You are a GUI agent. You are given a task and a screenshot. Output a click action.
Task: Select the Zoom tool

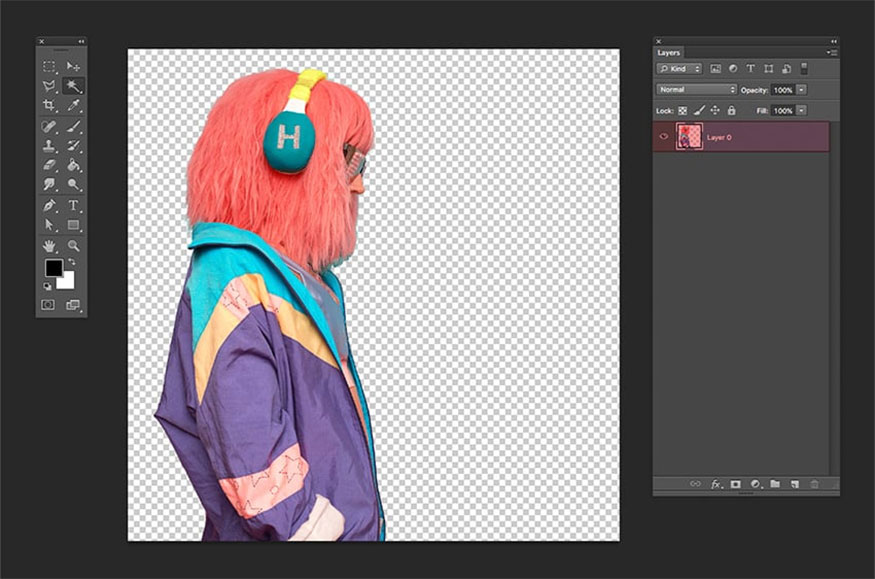pyautogui.click(x=73, y=245)
